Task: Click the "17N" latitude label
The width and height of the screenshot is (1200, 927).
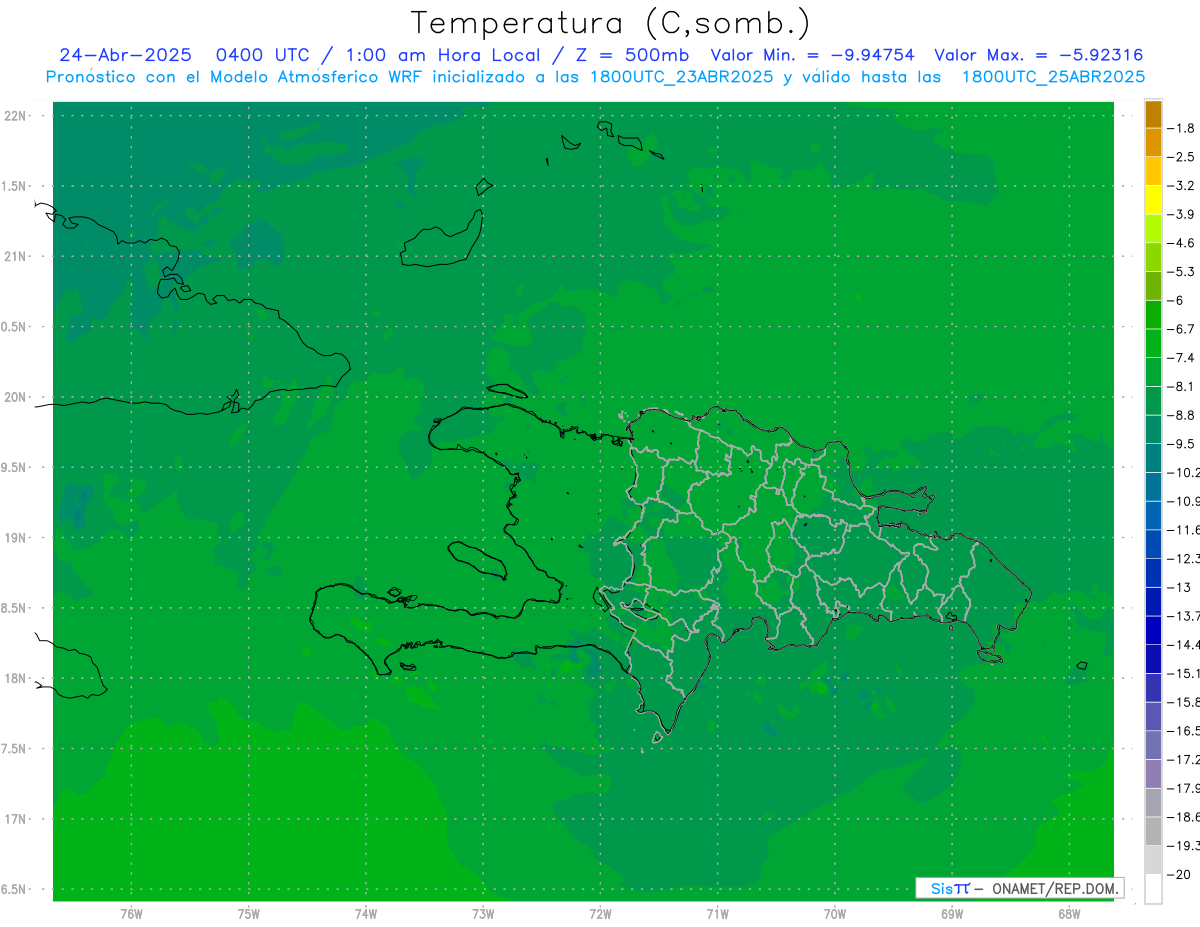Action: [x=16, y=820]
